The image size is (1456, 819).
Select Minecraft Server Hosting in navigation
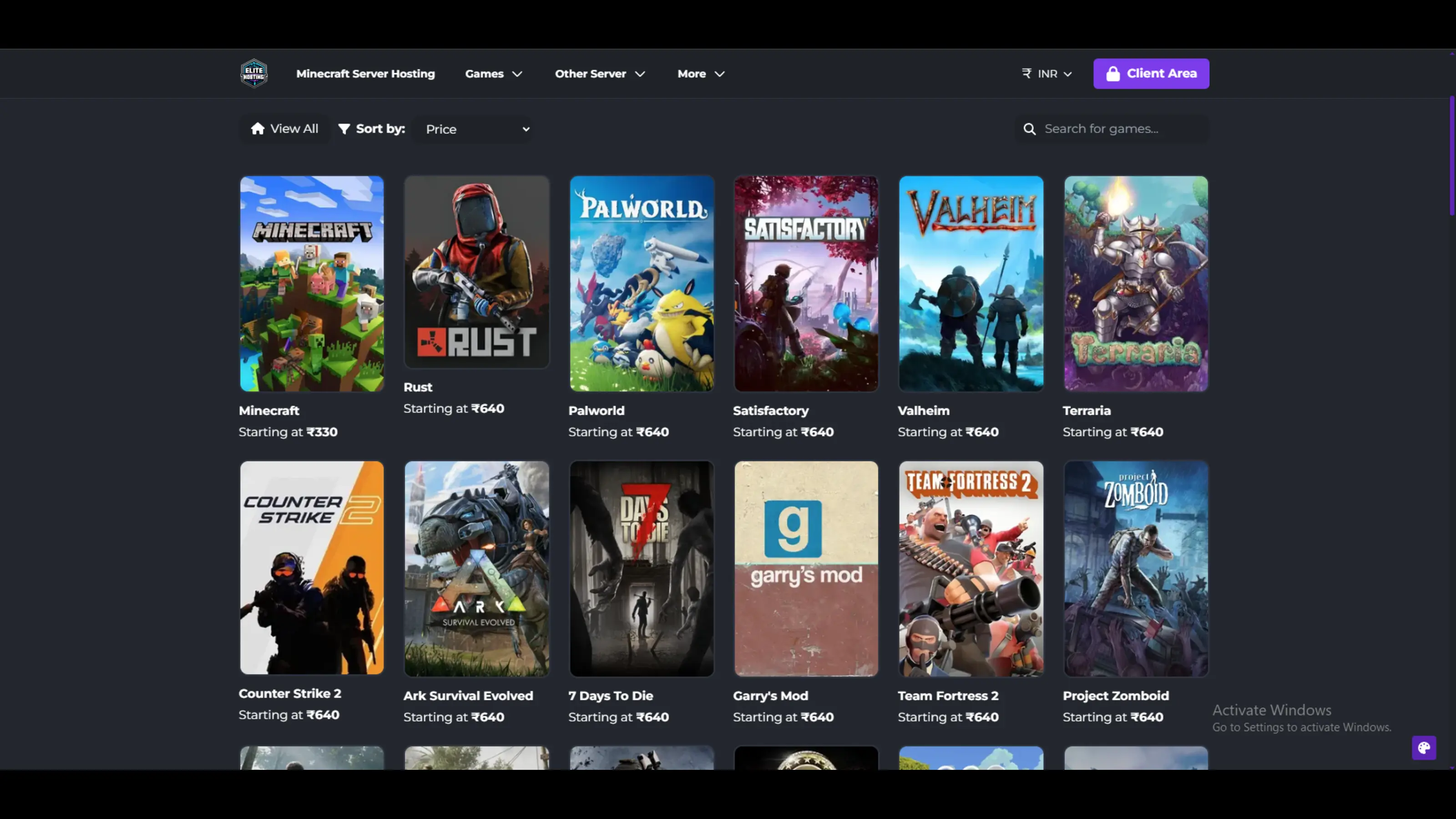[x=365, y=73]
